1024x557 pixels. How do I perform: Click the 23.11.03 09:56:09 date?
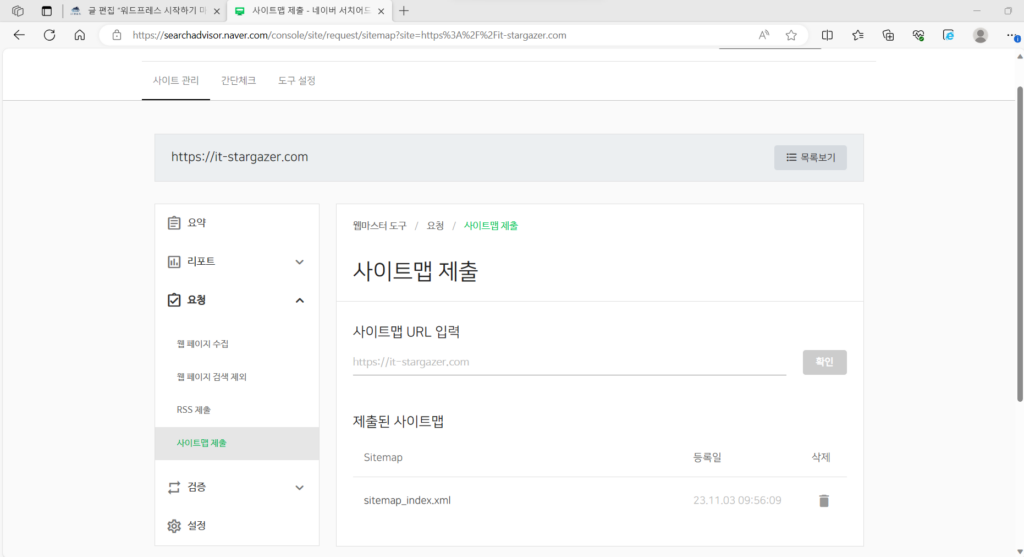click(737, 501)
